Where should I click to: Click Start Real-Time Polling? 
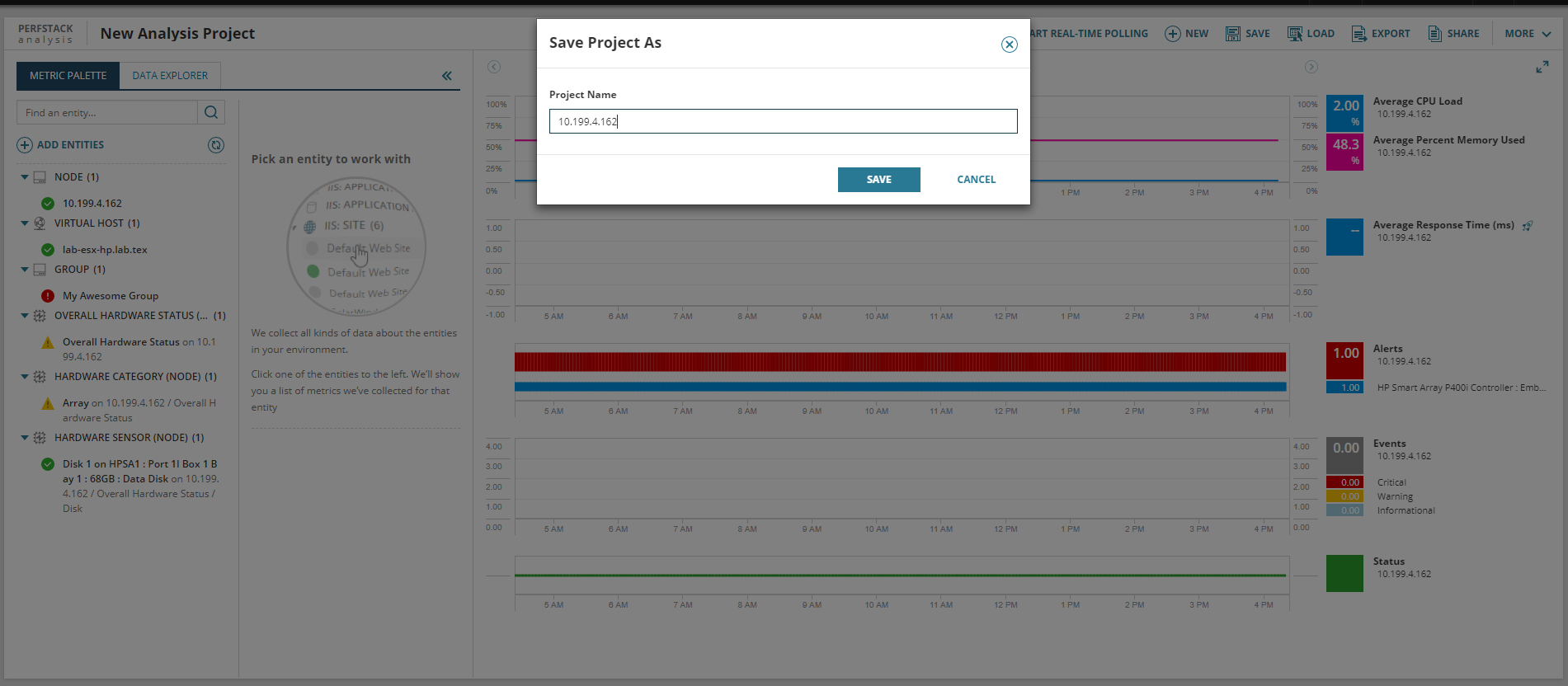(x=1089, y=34)
